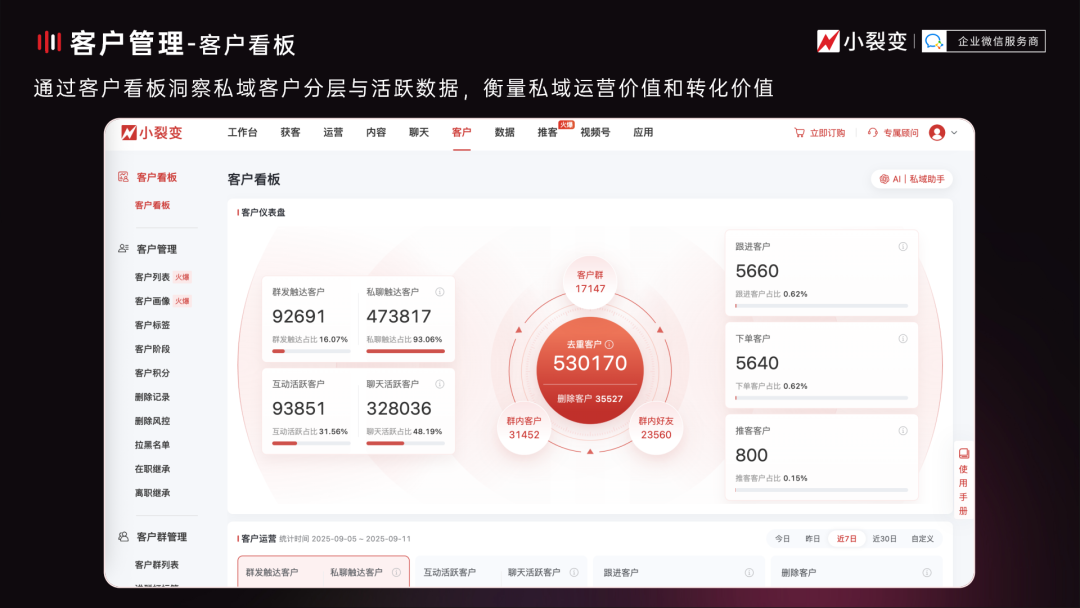Open 自定义 custom date range option
The height and width of the screenshot is (608, 1080).
922,537
